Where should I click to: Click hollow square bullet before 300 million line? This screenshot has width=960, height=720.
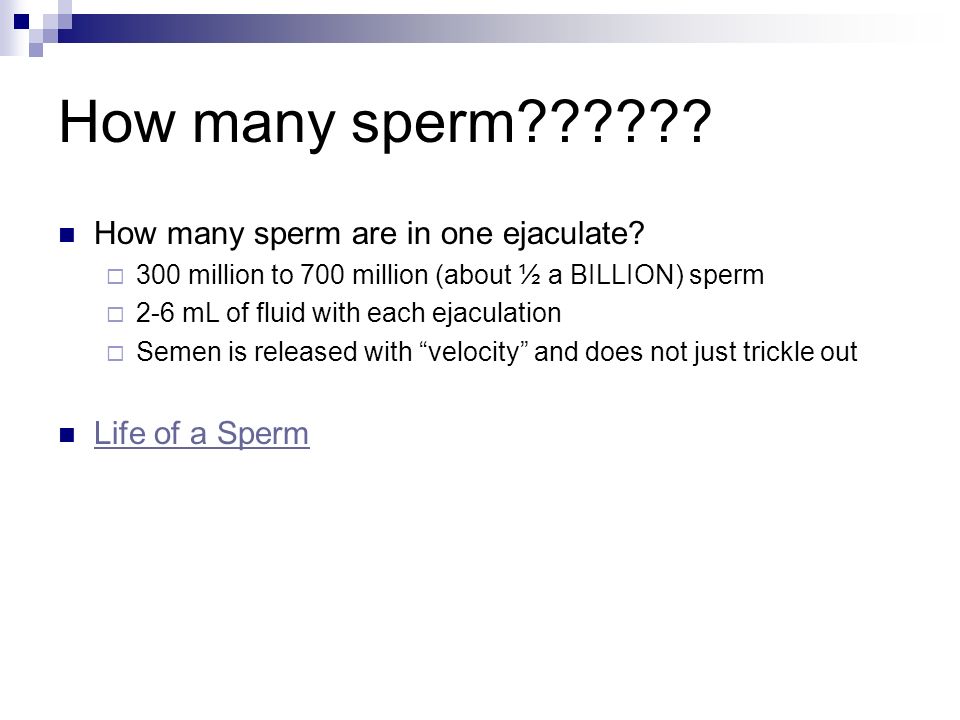tap(115, 277)
